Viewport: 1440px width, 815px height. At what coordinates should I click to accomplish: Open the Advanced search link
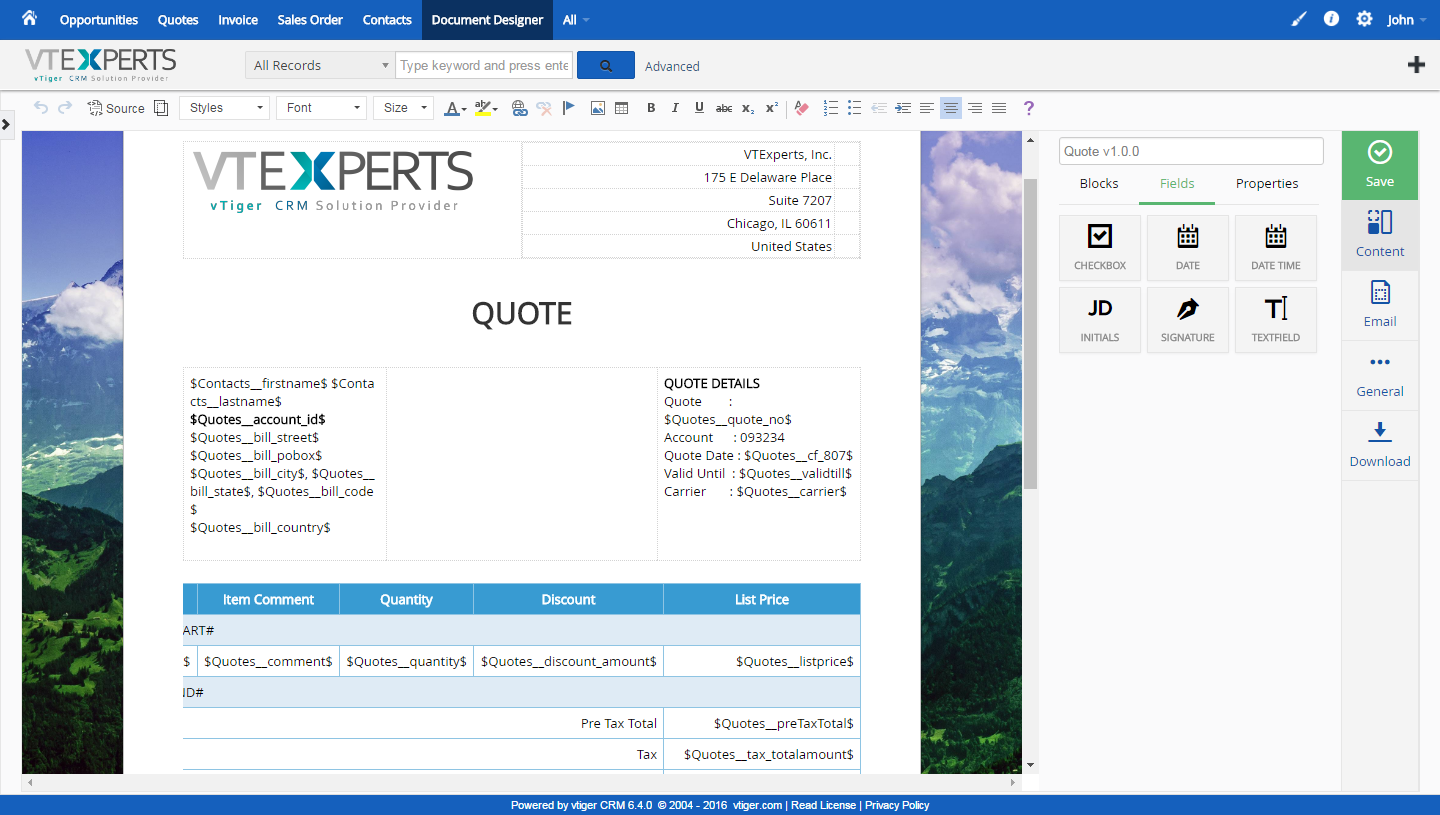(x=672, y=66)
